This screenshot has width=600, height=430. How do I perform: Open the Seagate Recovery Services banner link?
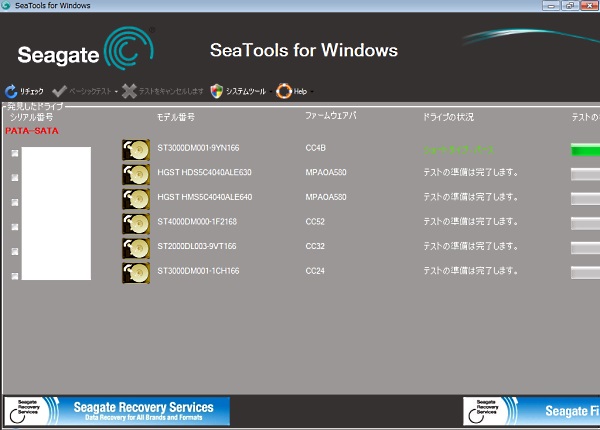click(116, 411)
